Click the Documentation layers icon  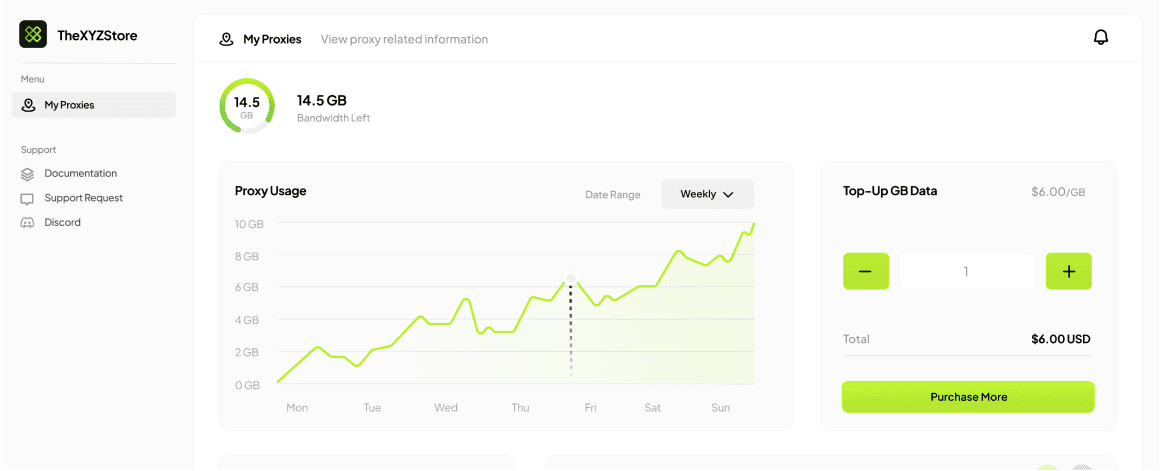(x=27, y=174)
